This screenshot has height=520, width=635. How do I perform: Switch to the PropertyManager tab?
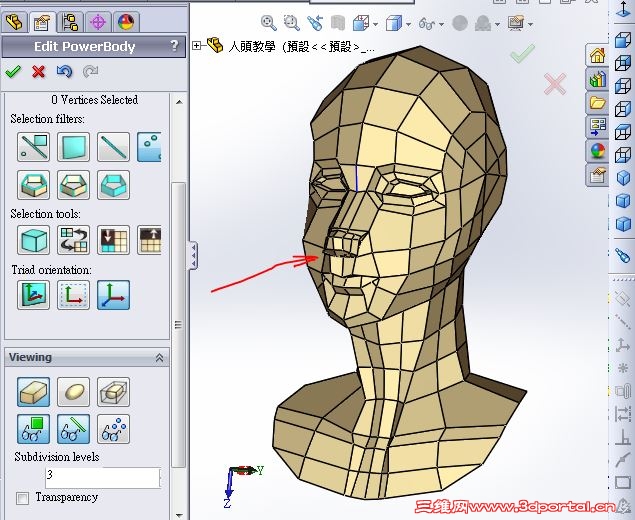coord(42,22)
